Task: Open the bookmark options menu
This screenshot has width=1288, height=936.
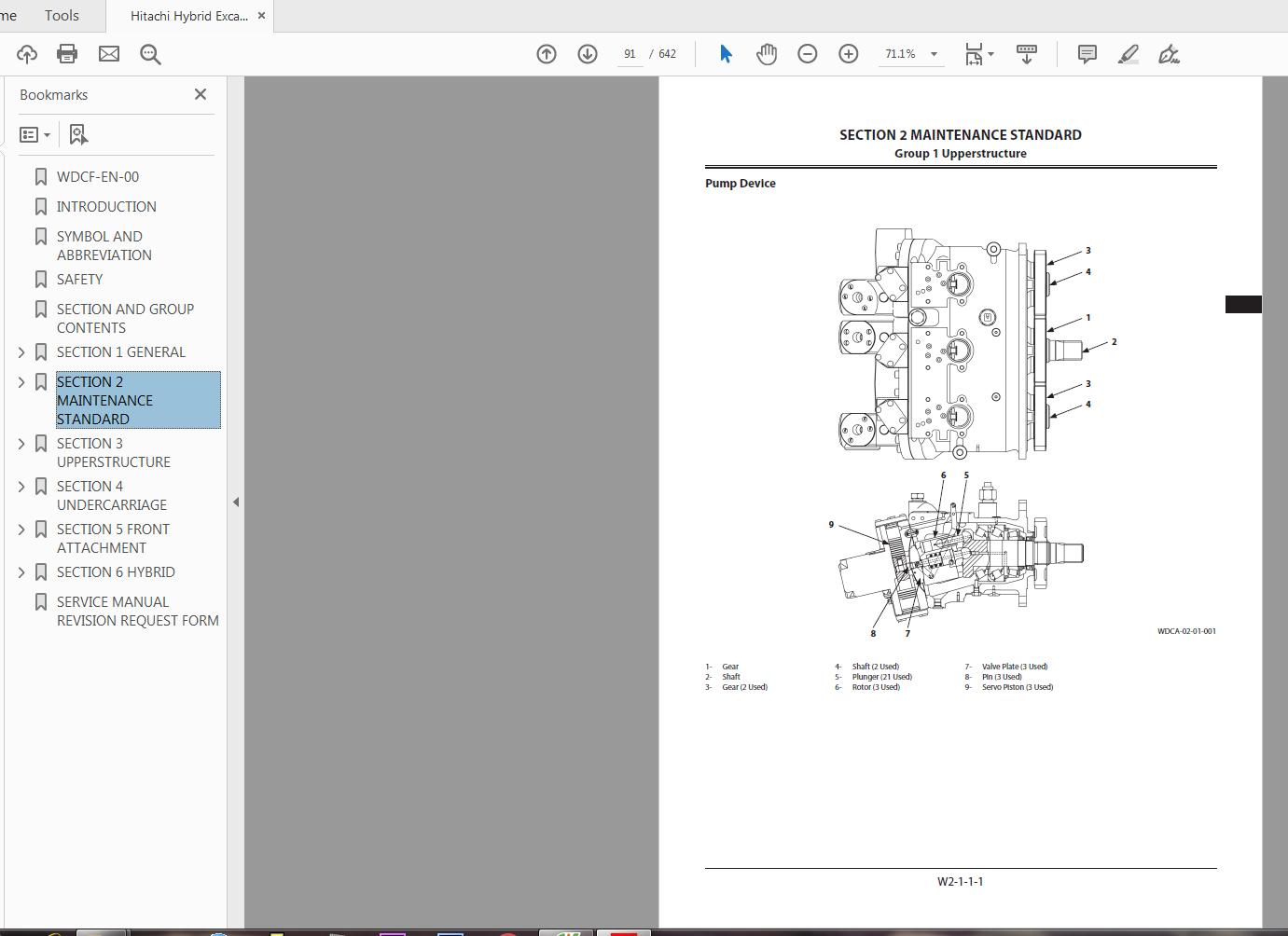Action: [35, 134]
